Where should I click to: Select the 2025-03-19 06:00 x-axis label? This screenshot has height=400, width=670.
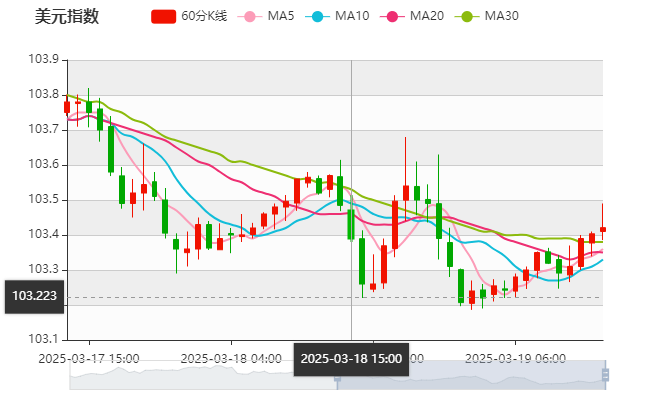(x=516, y=357)
